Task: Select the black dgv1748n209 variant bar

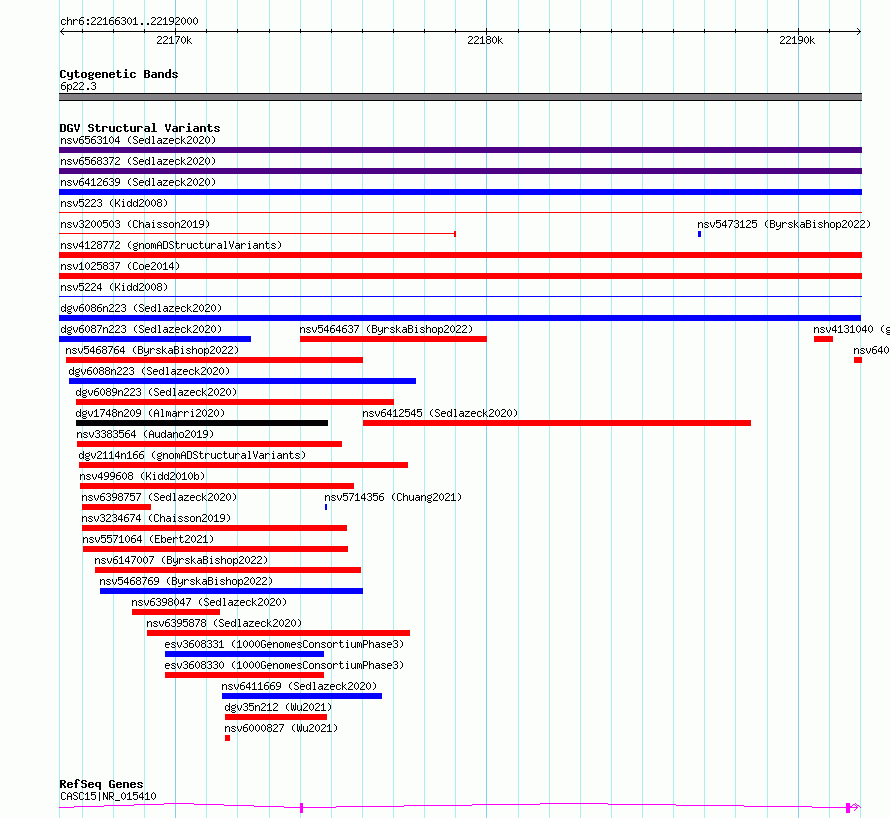Action: (x=202, y=423)
